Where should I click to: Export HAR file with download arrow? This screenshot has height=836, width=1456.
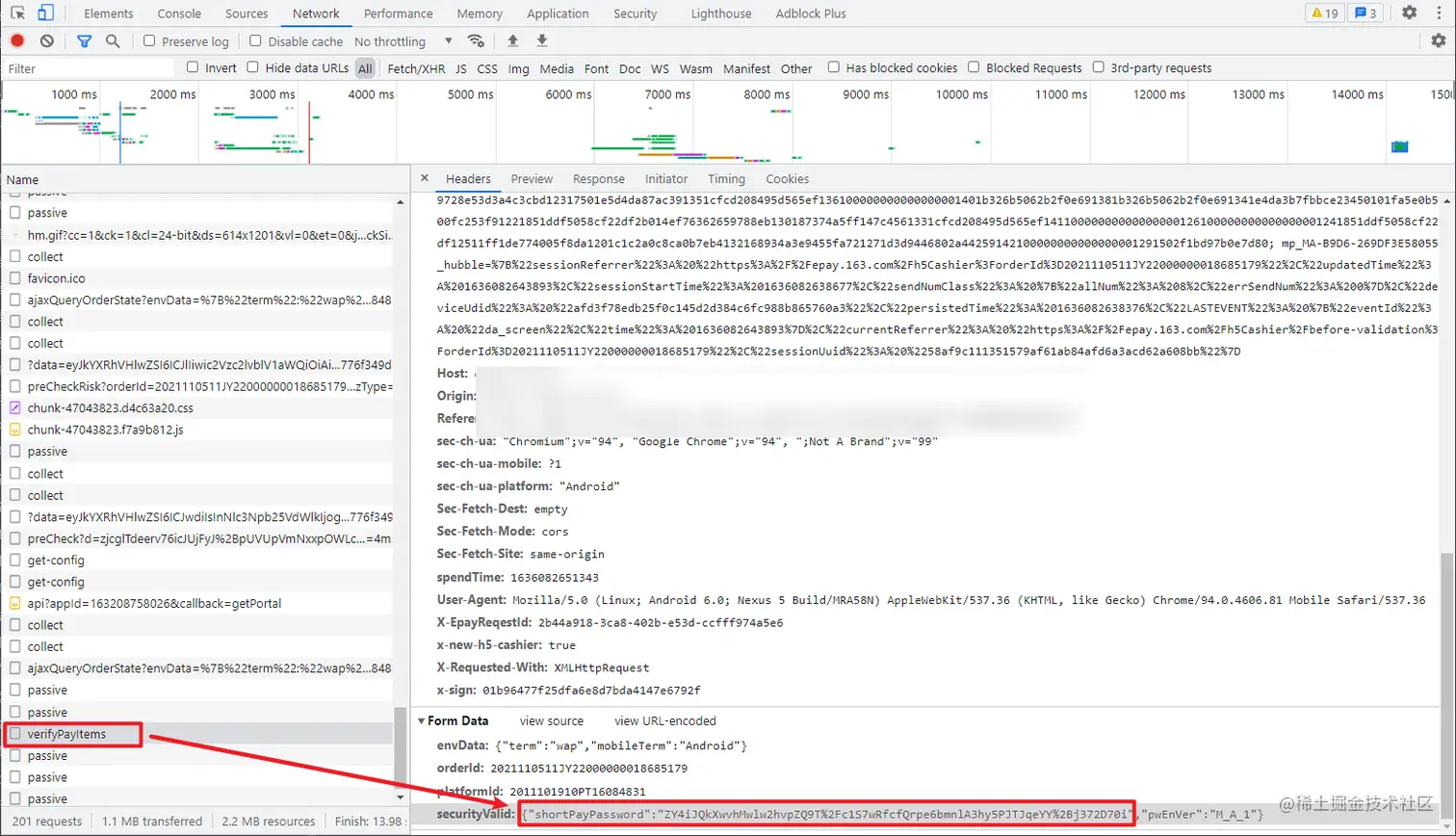(542, 41)
